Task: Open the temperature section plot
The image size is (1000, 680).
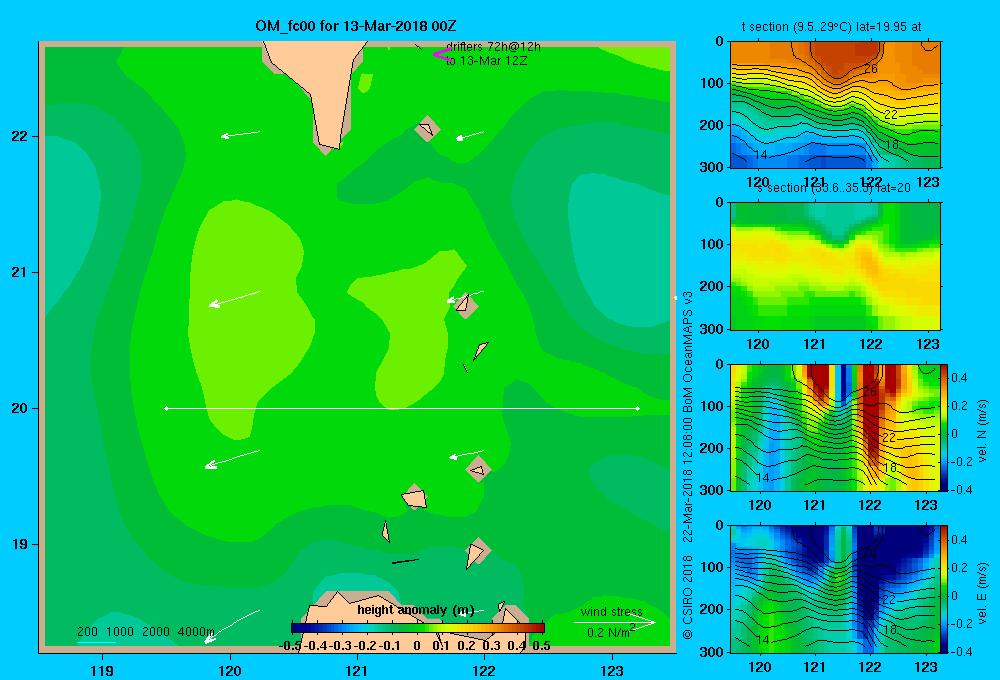Action: point(835,105)
